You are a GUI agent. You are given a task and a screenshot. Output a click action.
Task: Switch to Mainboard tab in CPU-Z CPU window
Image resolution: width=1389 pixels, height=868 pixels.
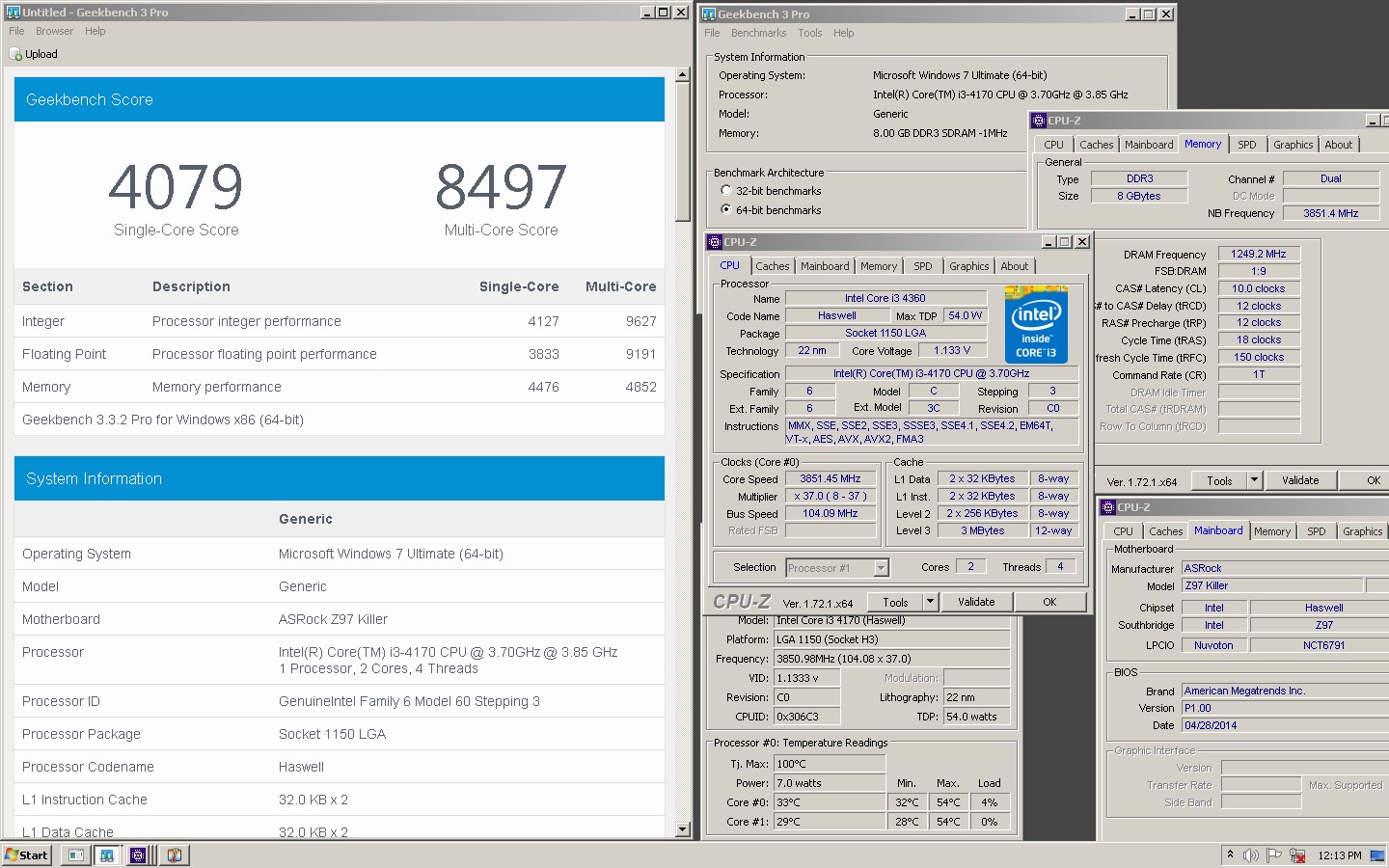click(825, 266)
